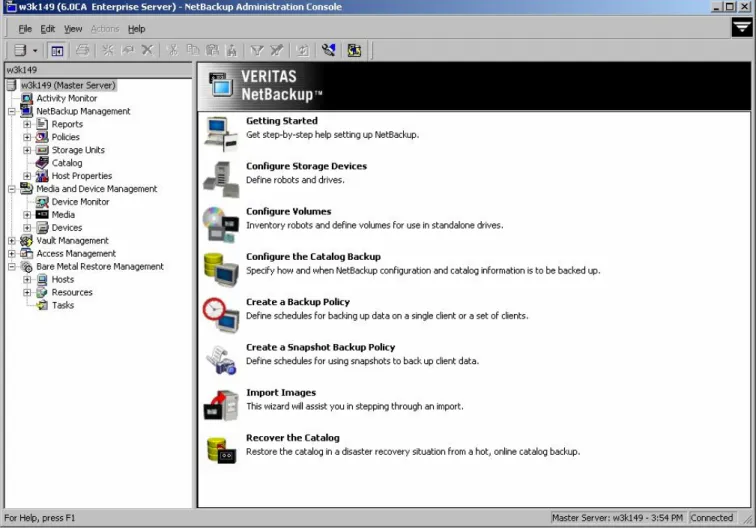Click the Import Images wizard icon
This screenshot has height=529, width=756.
(x=221, y=406)
